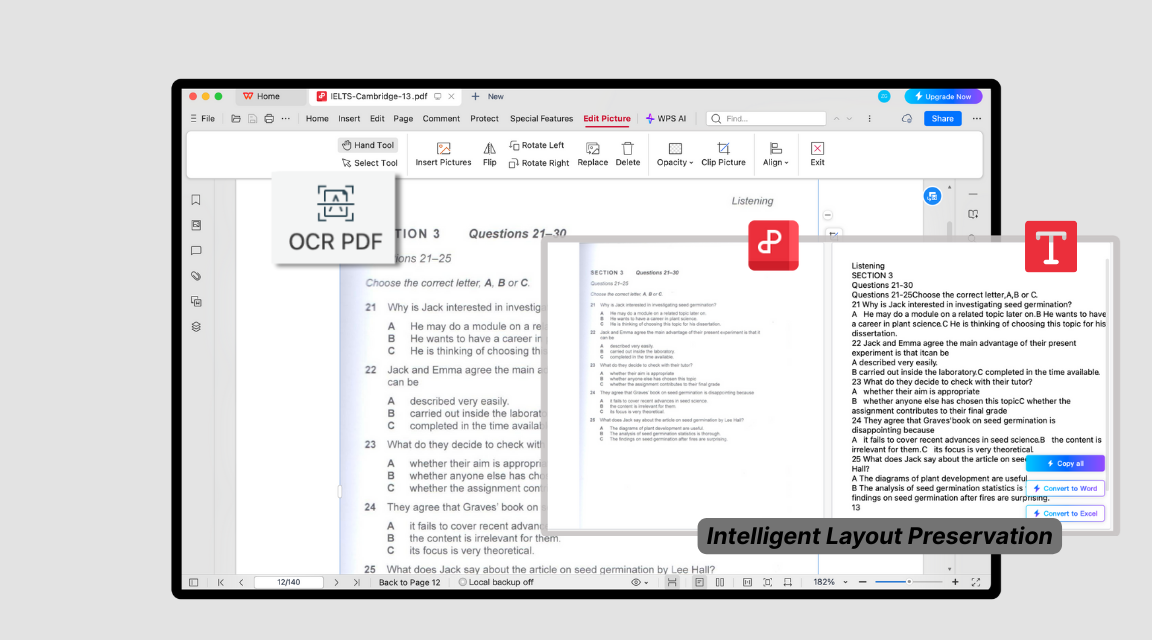Image resolution: width=1152 pixels, height=640 pixels.
Task: Click the open folder icon
Action: [236, 118]
